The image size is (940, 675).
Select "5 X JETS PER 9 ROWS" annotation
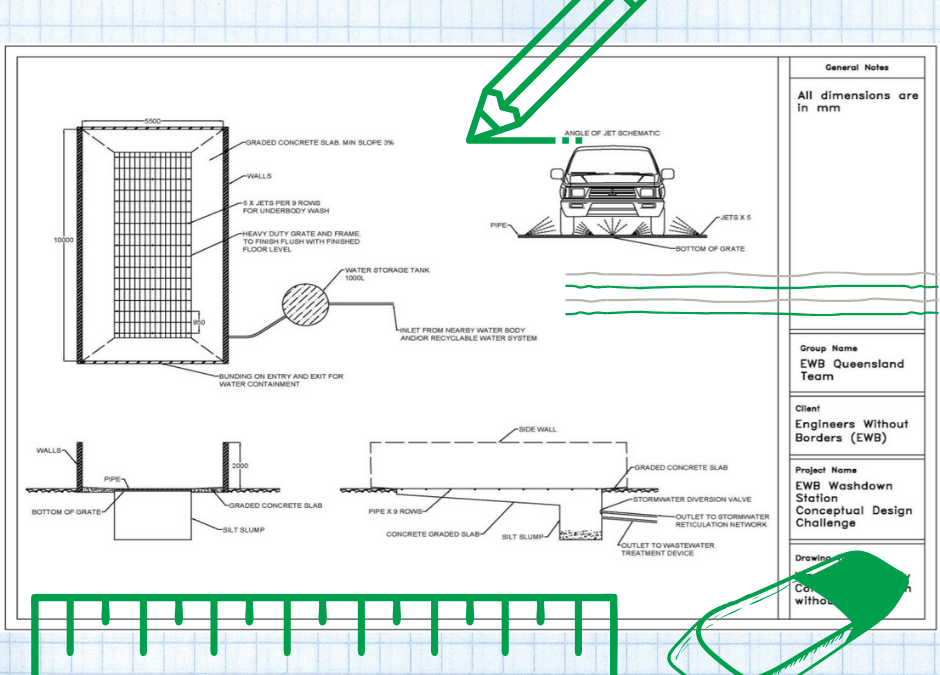click(x=282, y=203)
